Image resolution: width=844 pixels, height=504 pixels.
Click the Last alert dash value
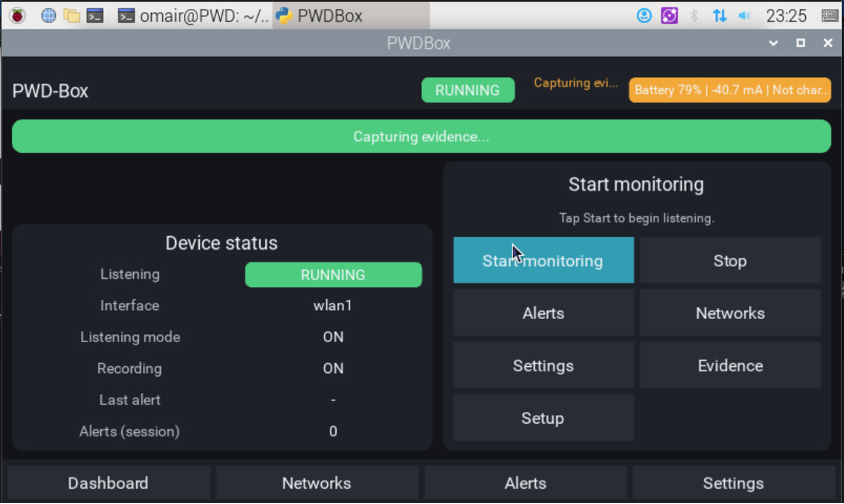333,400
